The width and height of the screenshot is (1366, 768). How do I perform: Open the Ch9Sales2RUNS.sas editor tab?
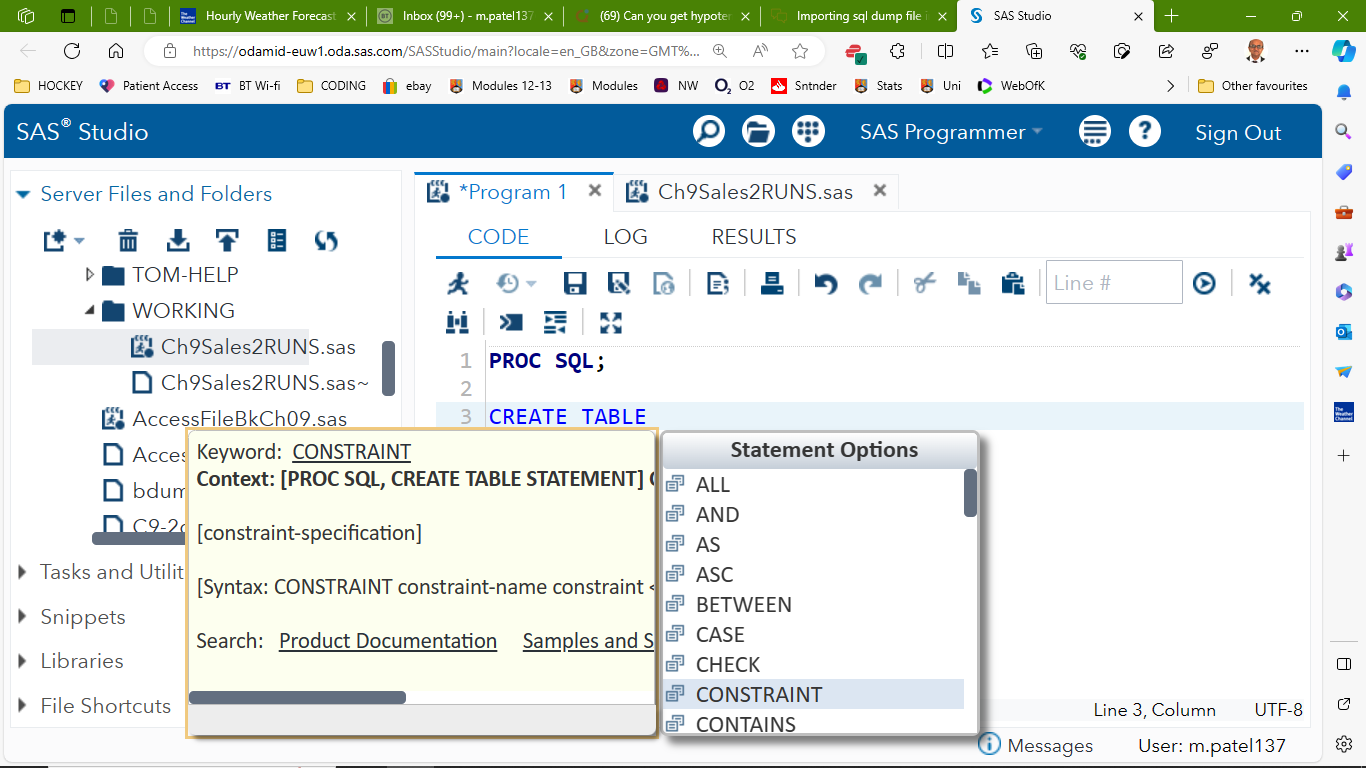point(754,192)
